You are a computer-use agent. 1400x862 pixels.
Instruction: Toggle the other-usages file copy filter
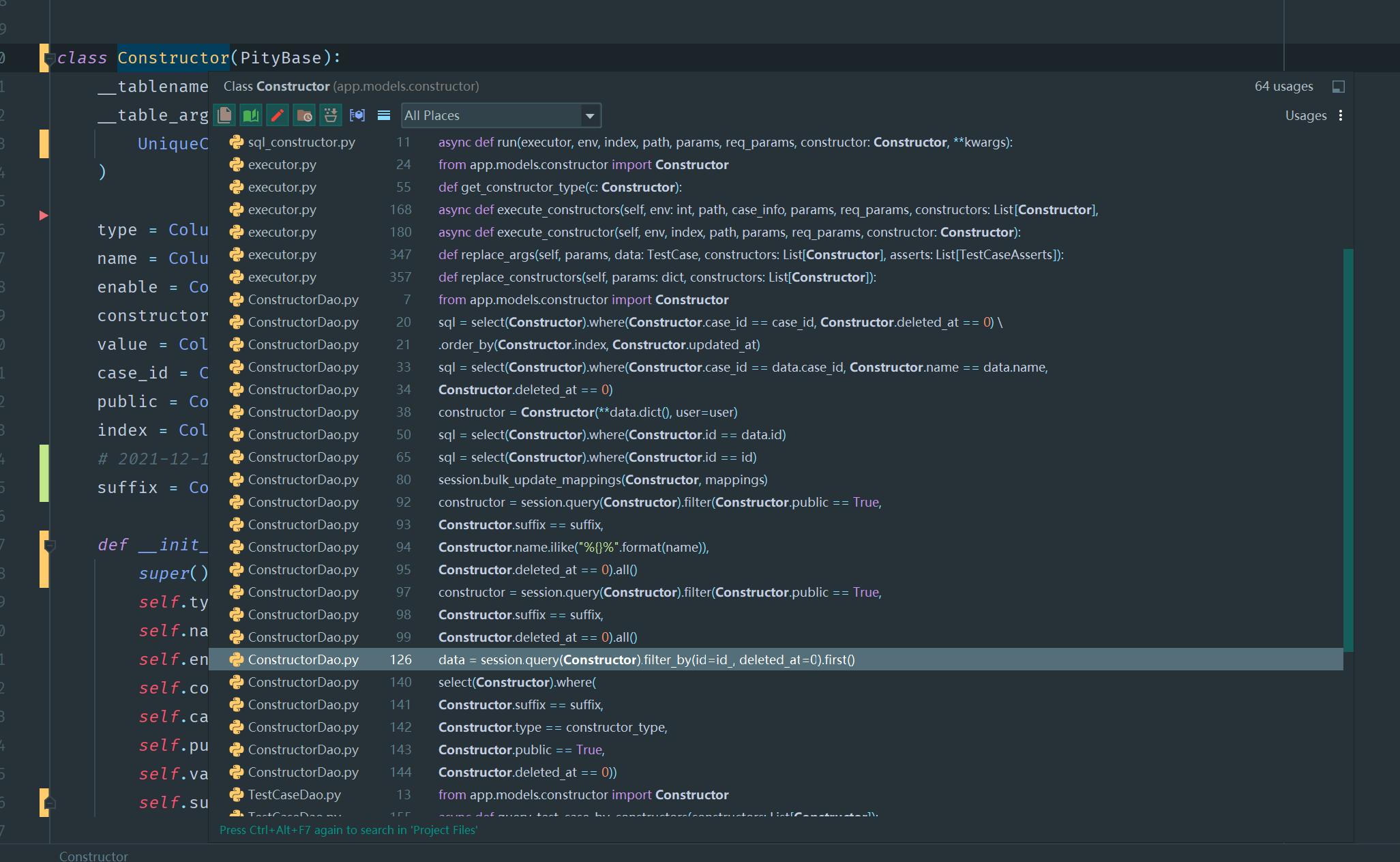224,115
